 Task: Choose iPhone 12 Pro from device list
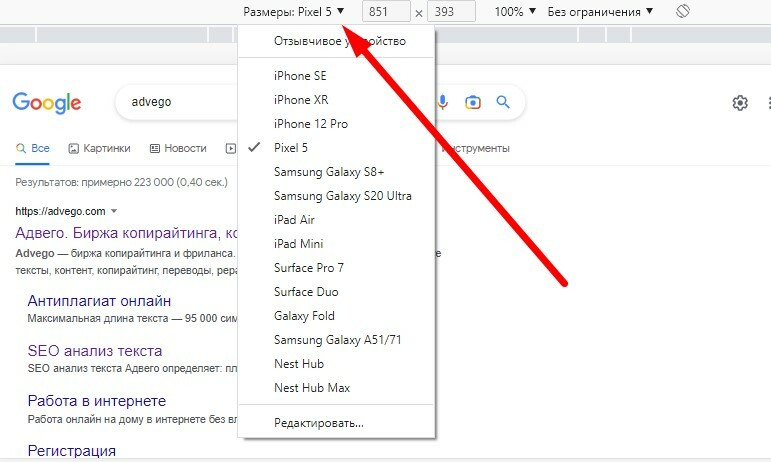[310, 124]
